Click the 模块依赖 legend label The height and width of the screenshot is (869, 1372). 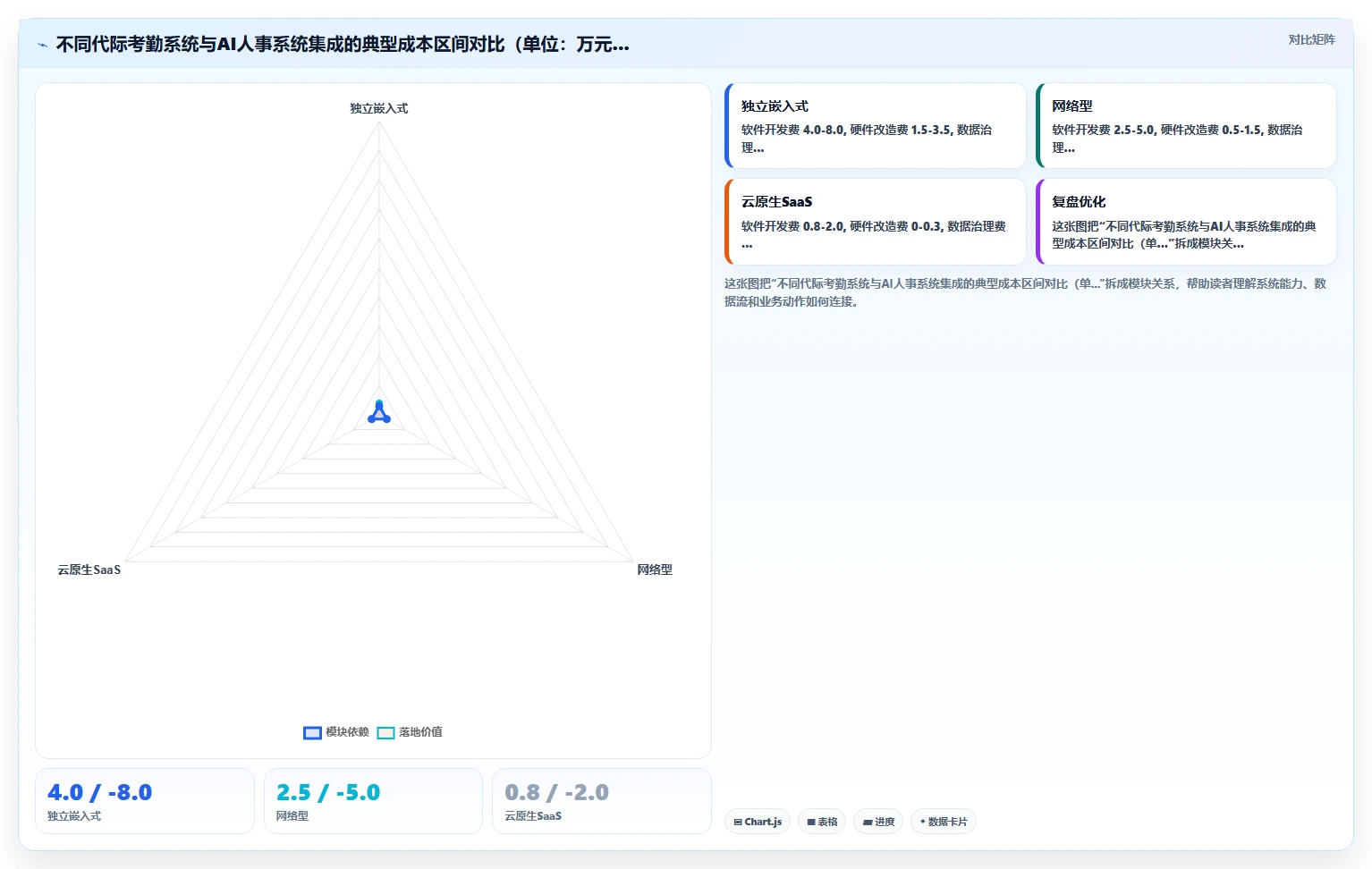point(347,732)
